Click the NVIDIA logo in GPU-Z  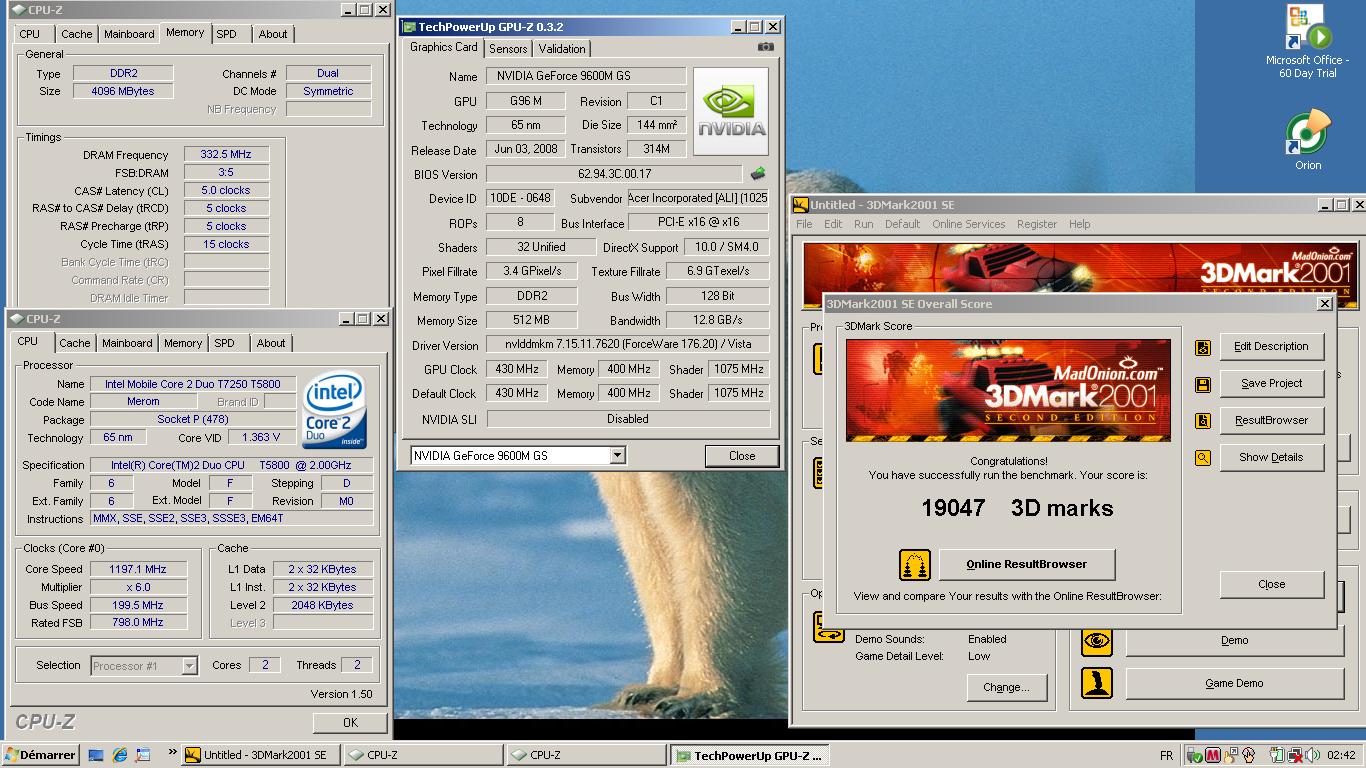tap(731, 111)
